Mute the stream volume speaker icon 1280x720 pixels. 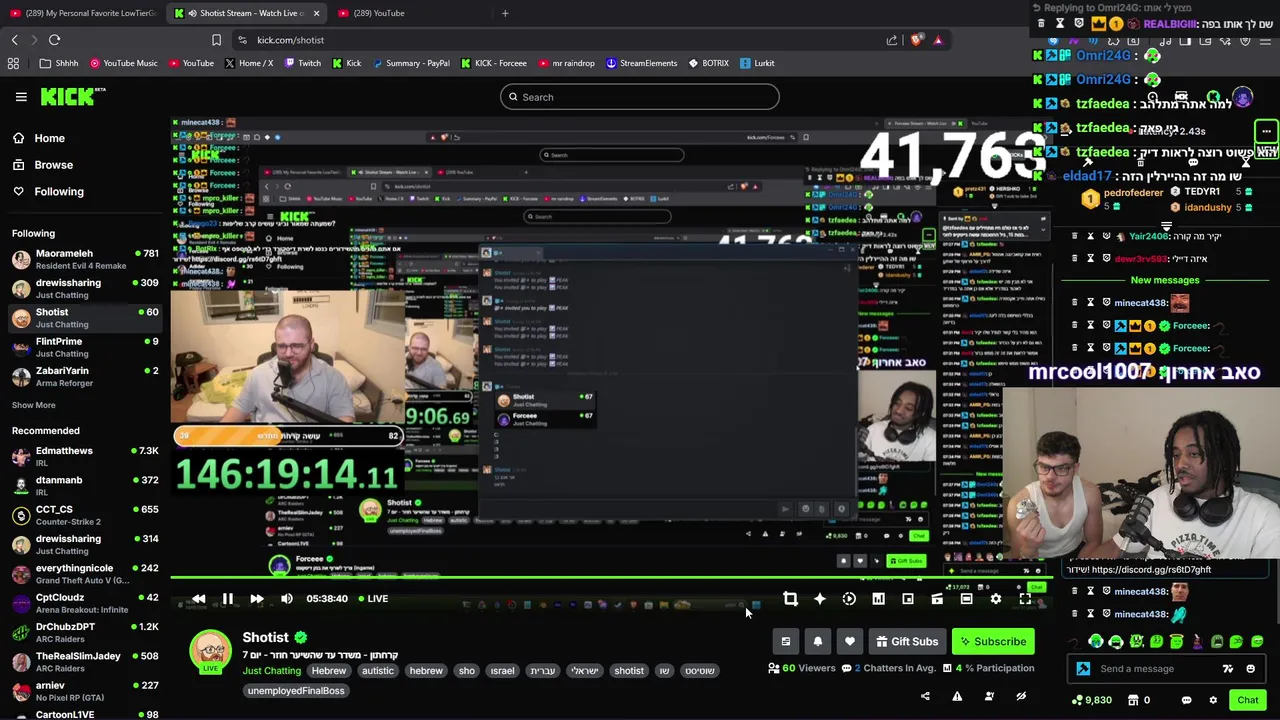pyautogui.click(x=287, y=599)
